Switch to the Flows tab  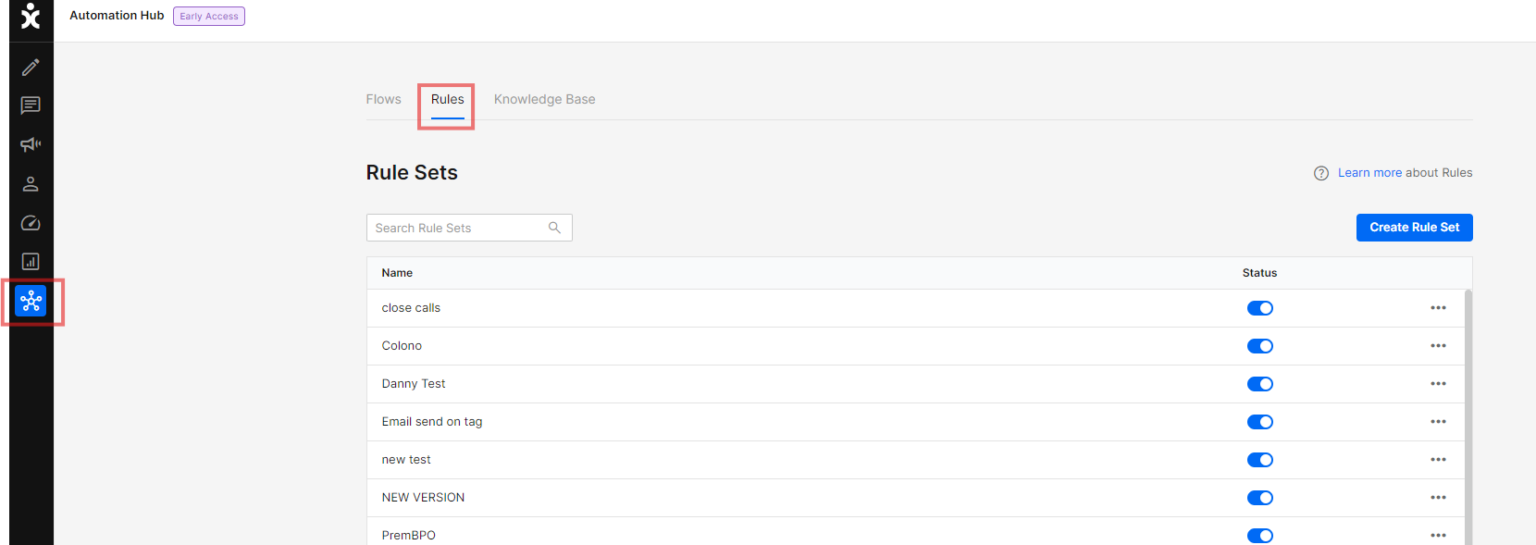(x=383, y=99)
